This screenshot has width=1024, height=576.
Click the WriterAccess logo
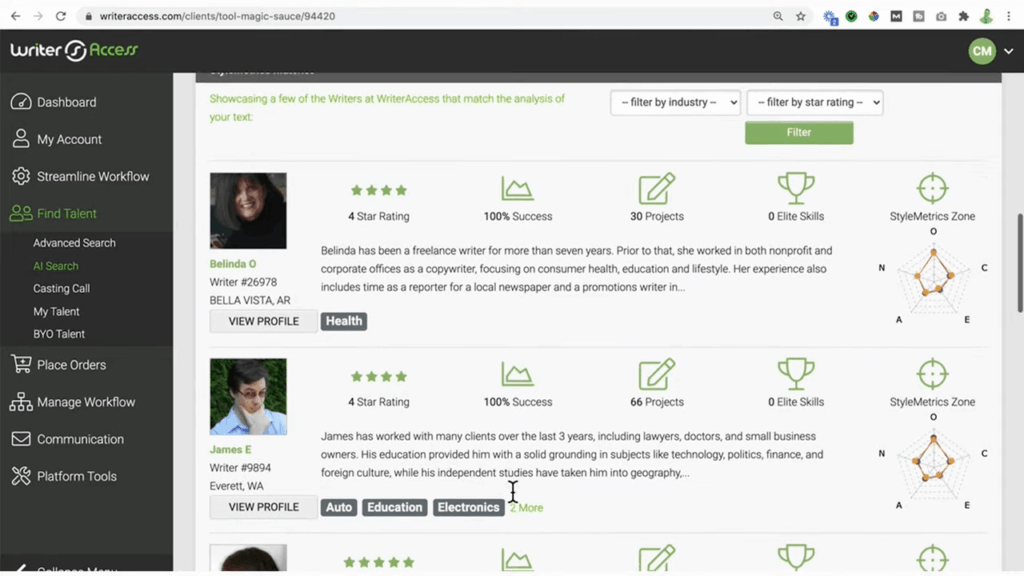[x=74, y=50]
